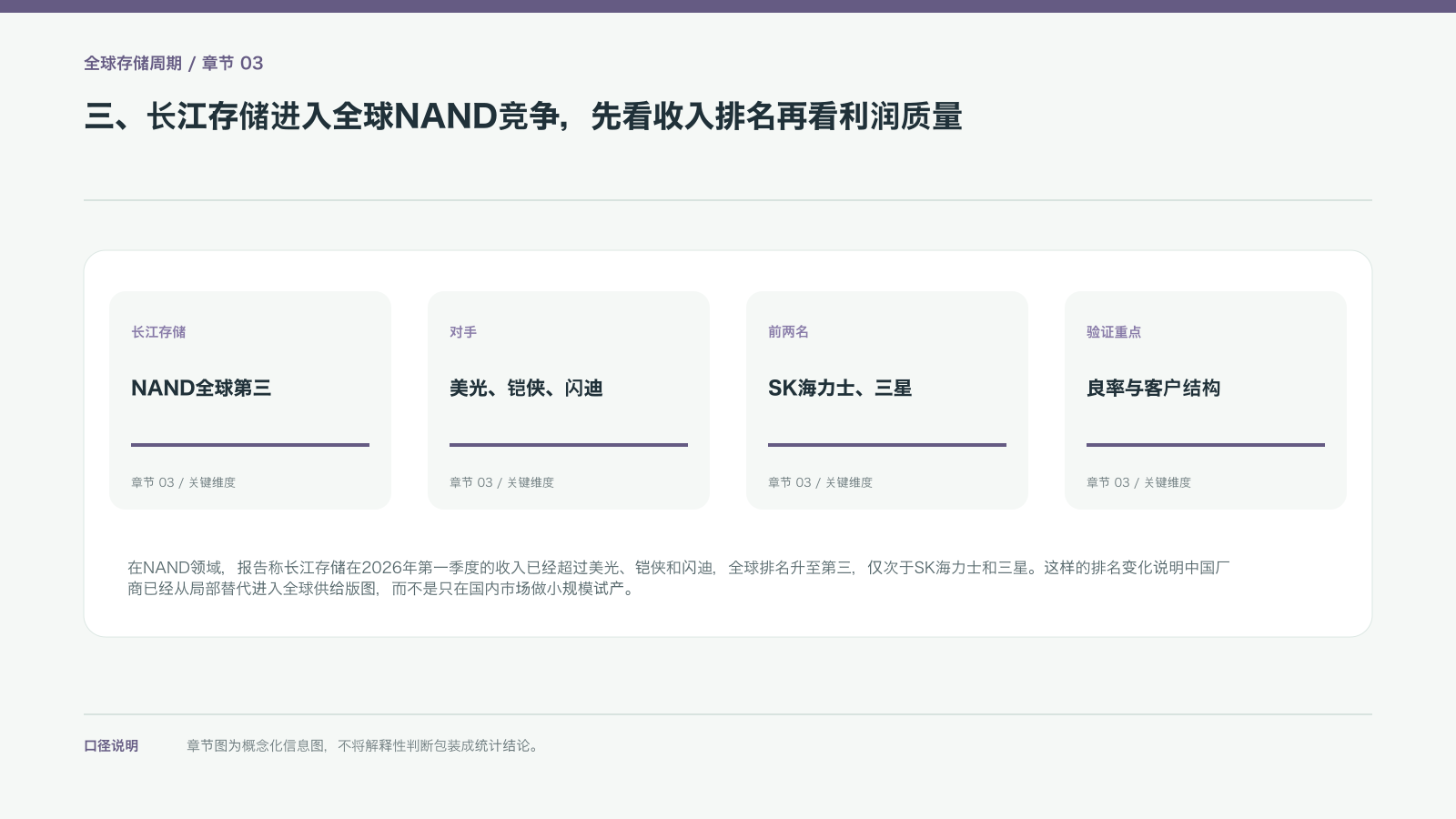This screenshot has width=1456, height=819.
Task: Click the "口径说明" label
Action: click(111, 745)
